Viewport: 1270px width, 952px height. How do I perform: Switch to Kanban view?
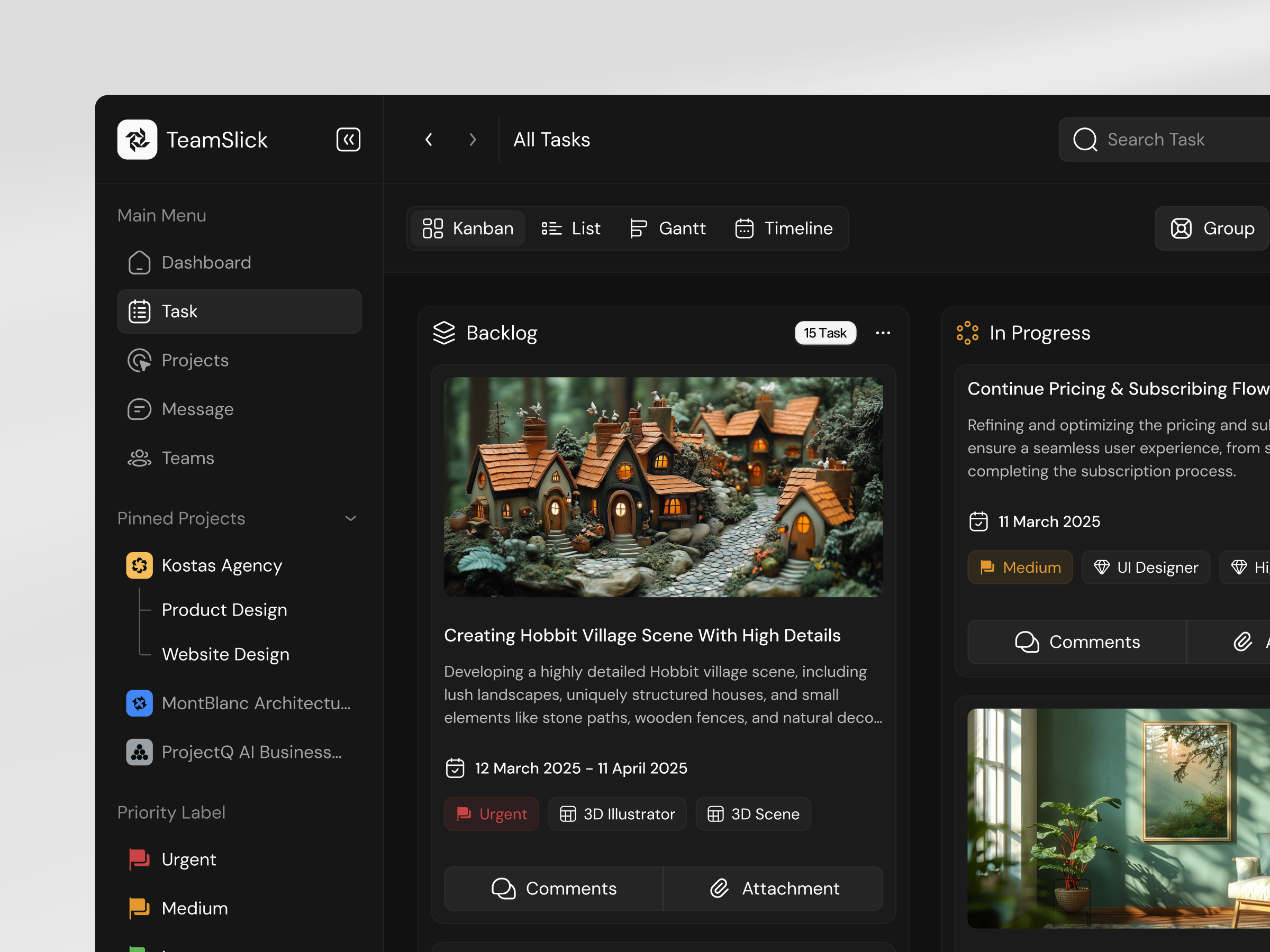pos(468,228)
